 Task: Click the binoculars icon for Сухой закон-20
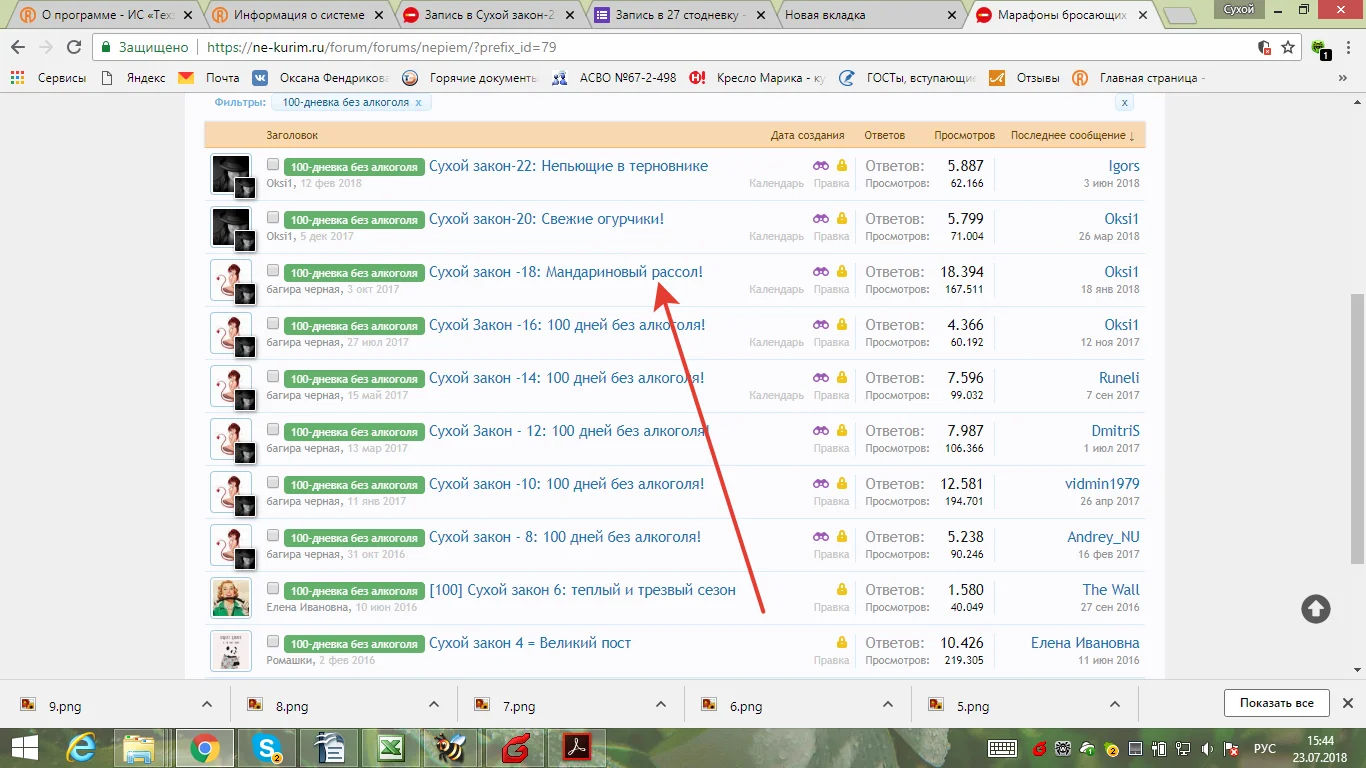[x=821, y=218]
